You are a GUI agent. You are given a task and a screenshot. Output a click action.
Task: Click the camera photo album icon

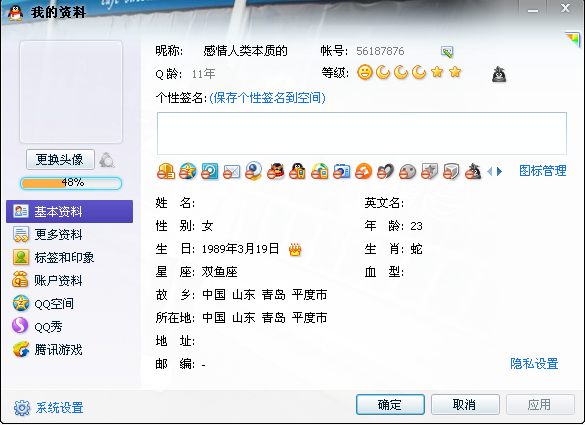click(x=341, y=171)
